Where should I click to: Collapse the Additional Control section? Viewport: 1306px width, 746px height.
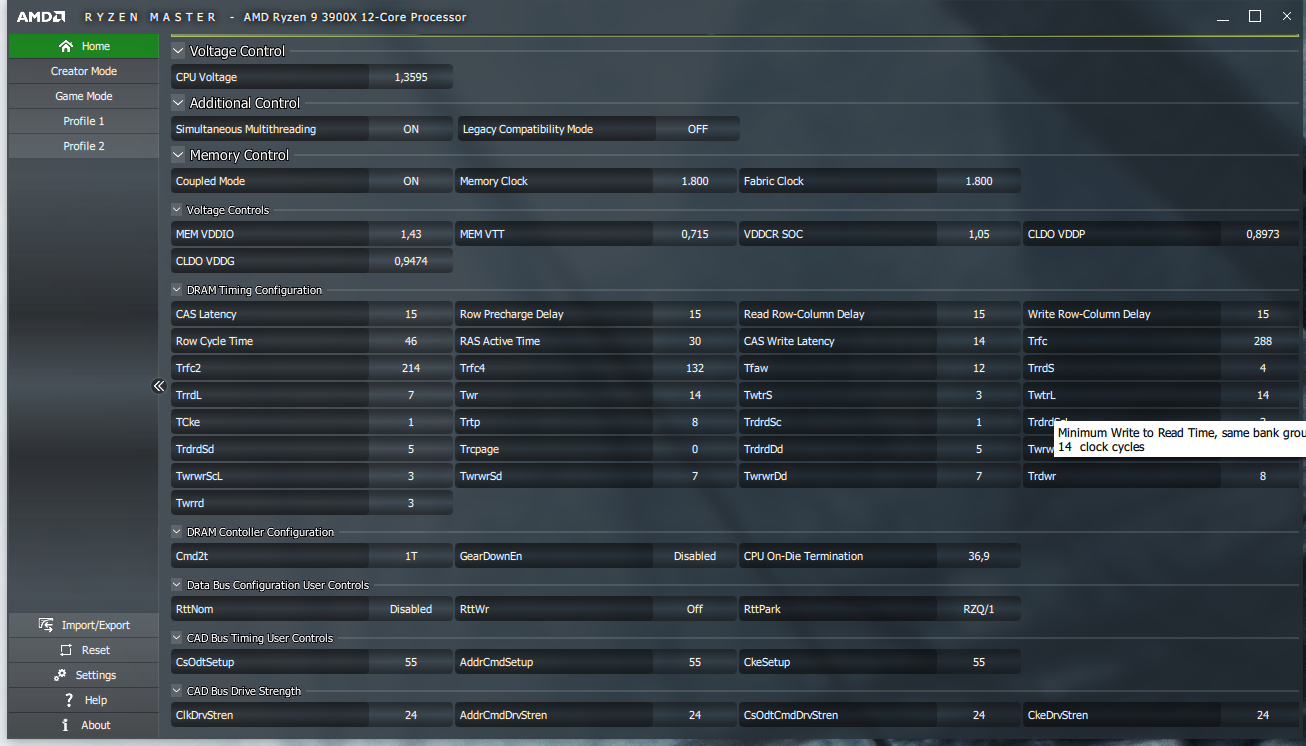(x=178, y=103)
